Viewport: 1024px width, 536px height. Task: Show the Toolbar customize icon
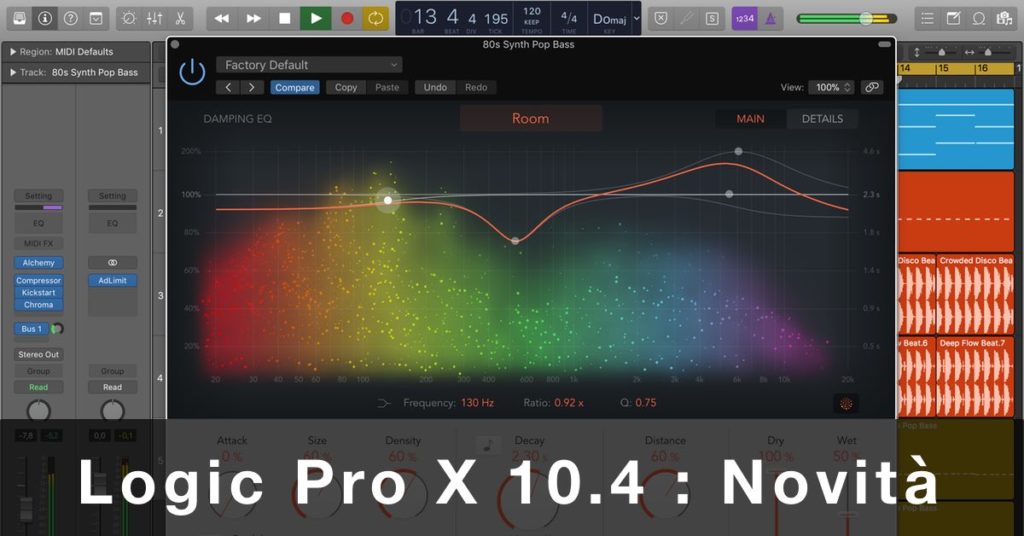[96, 18]
